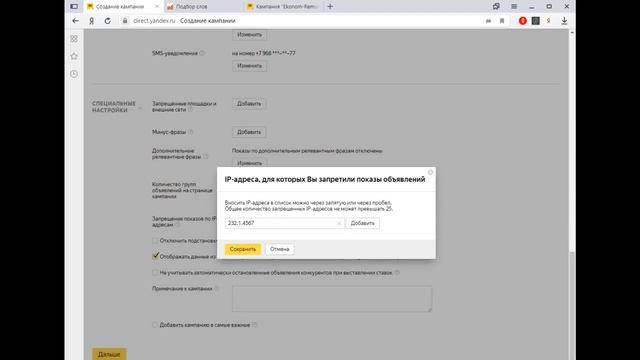
Task: Switch to the Кампания Ekonom-Rem tab
Action: coord(282,7)
